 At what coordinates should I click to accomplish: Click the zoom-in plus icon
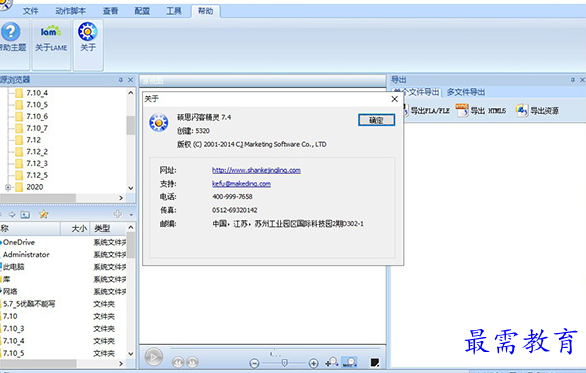[x=313, y=363]
